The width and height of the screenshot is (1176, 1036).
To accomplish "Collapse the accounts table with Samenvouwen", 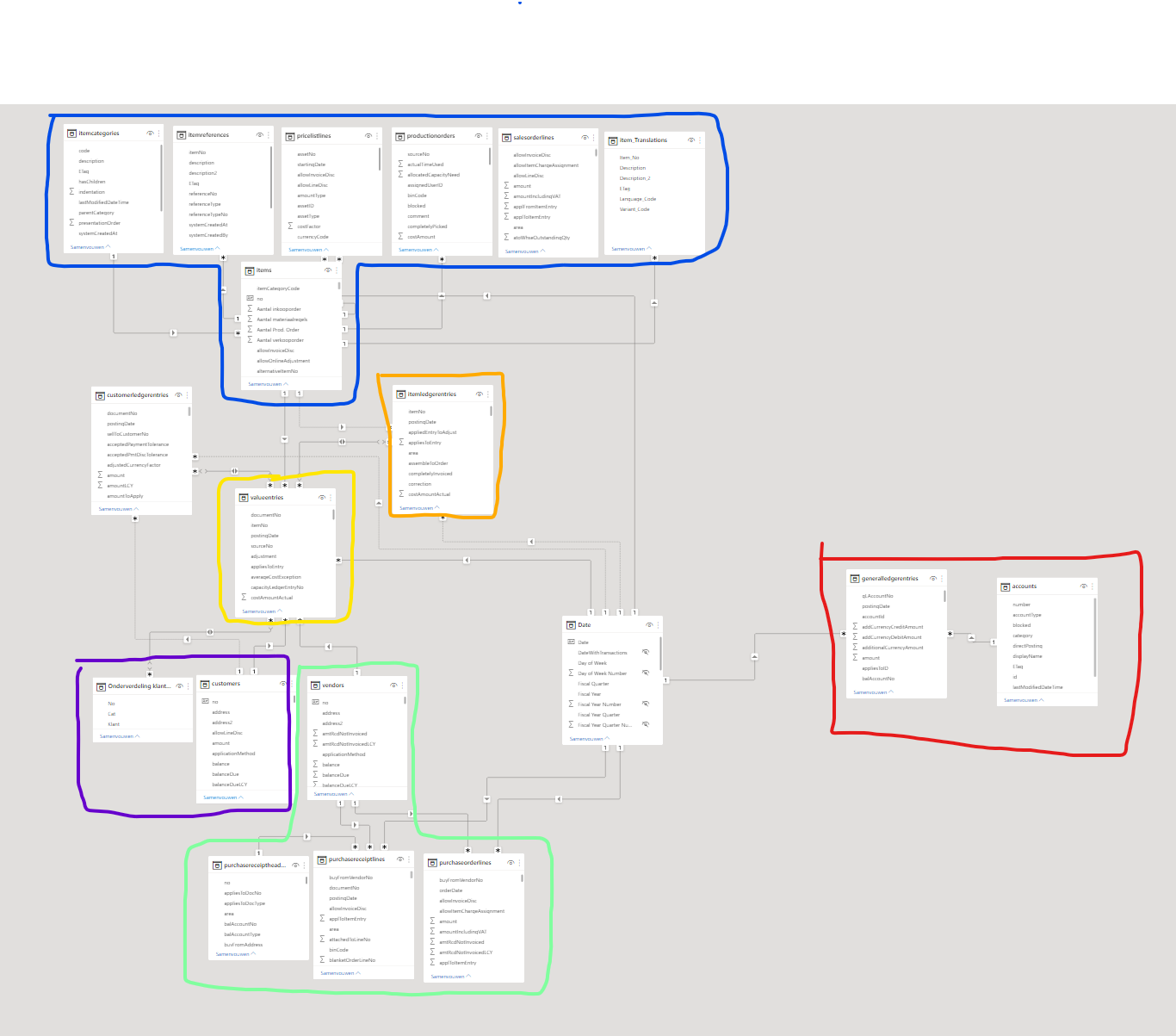I will pos(1024,700).
